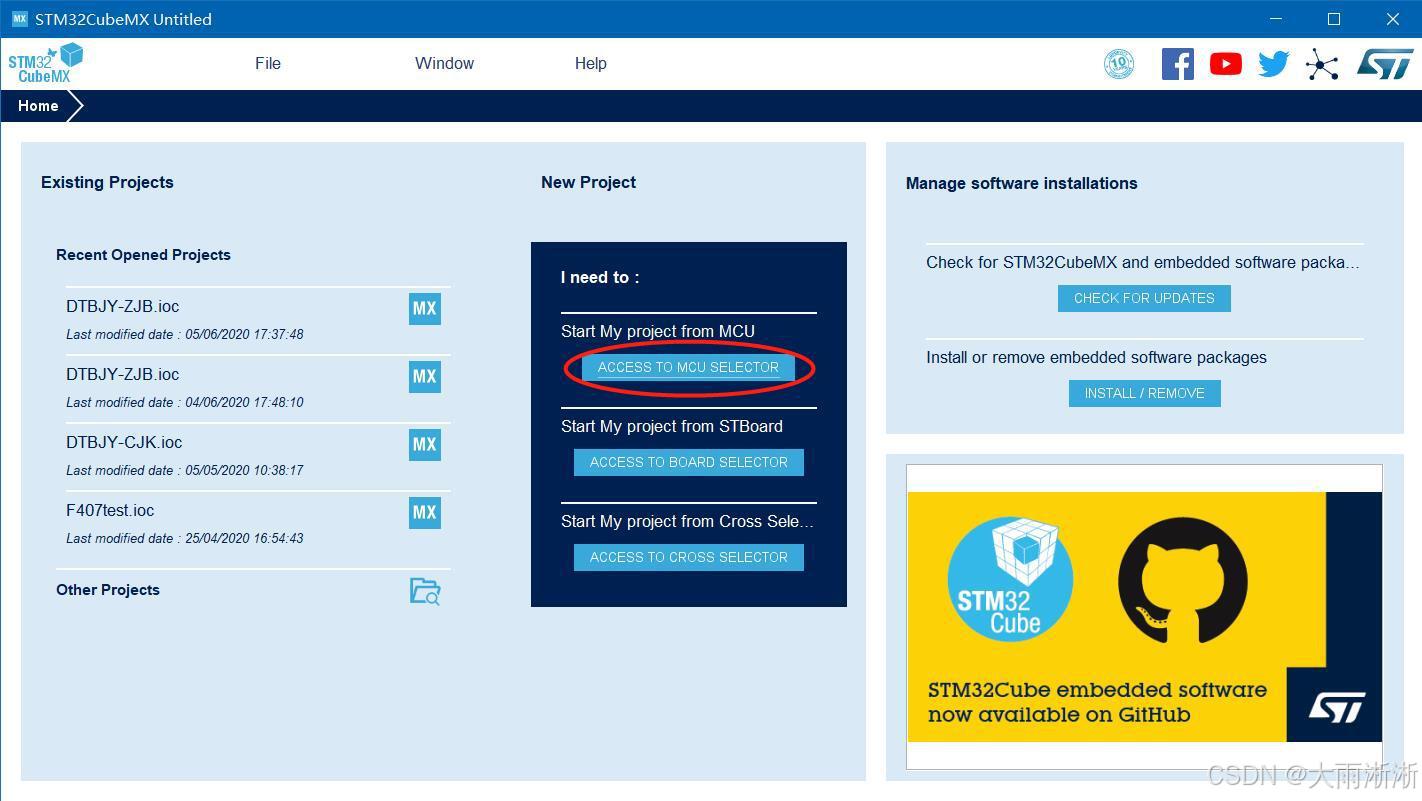Open the File menu
The image size is (1422, 801).
[268, 63]
